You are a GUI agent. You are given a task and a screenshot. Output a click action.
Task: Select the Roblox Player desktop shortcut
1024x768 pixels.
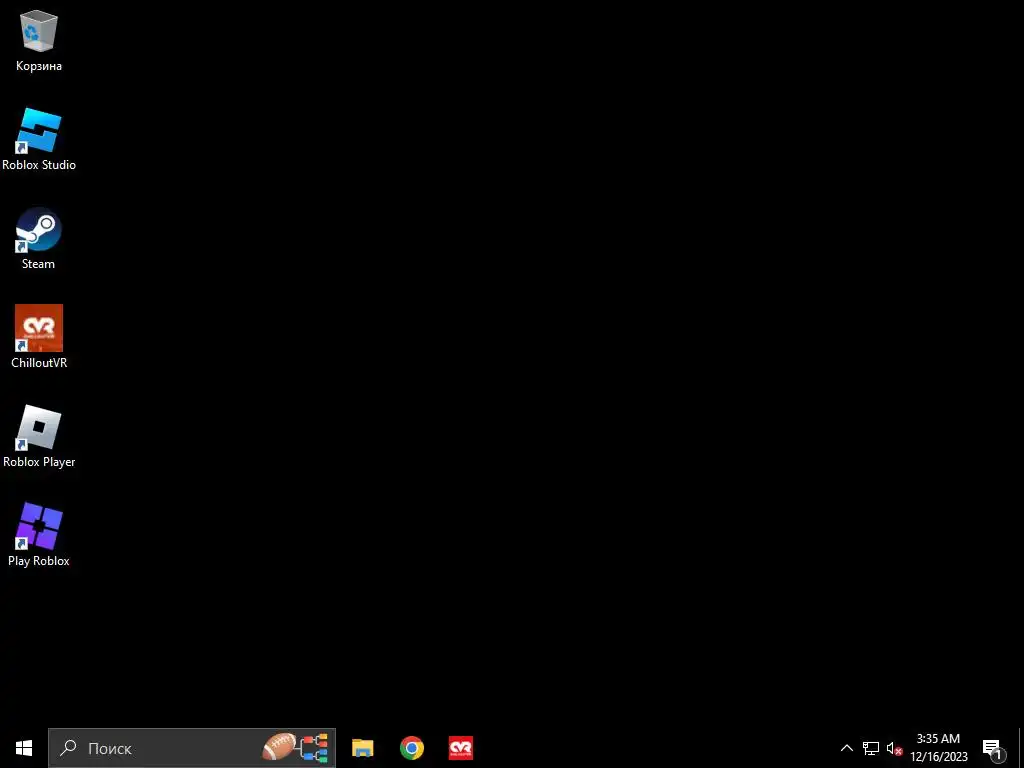39,436
